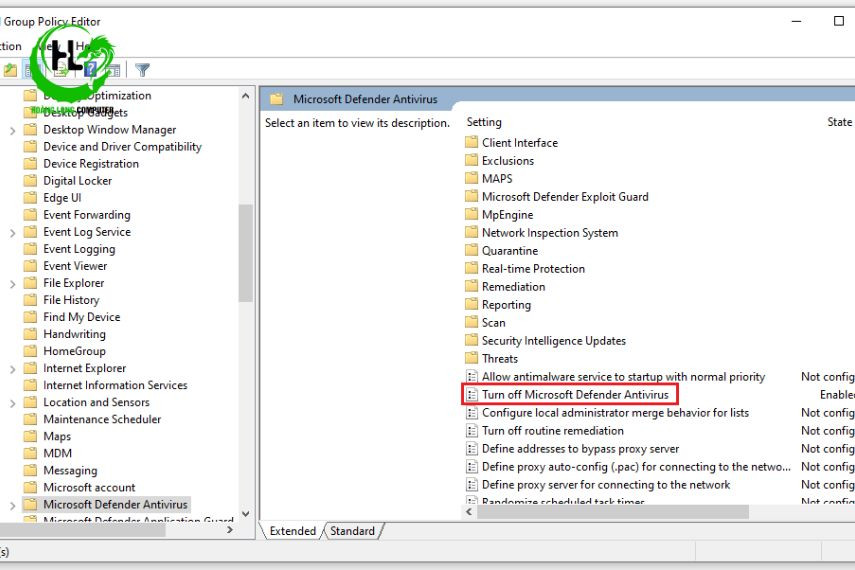
Task: Select Microsoft Defender Exploit Guard folder
Action: coord(565,196)
